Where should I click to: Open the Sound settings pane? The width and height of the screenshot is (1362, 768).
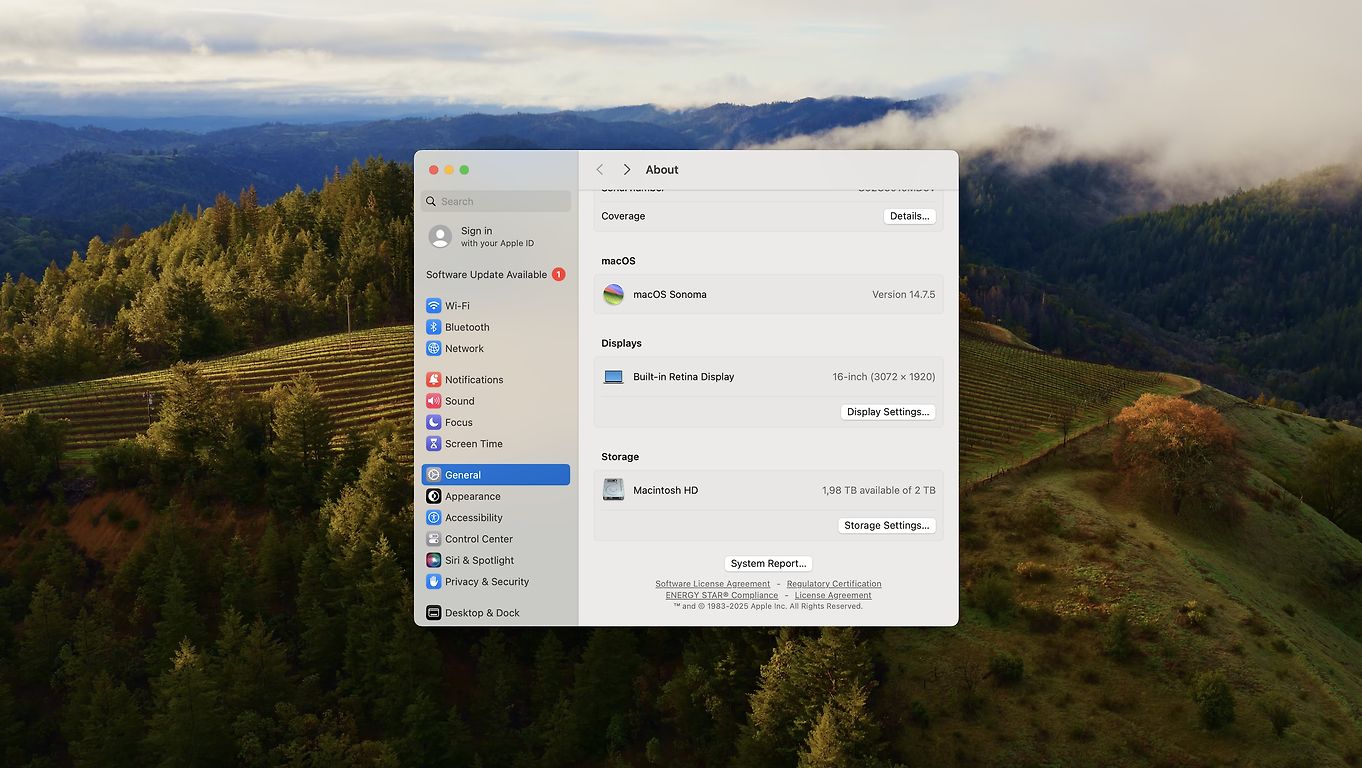(x=496, y=401)
